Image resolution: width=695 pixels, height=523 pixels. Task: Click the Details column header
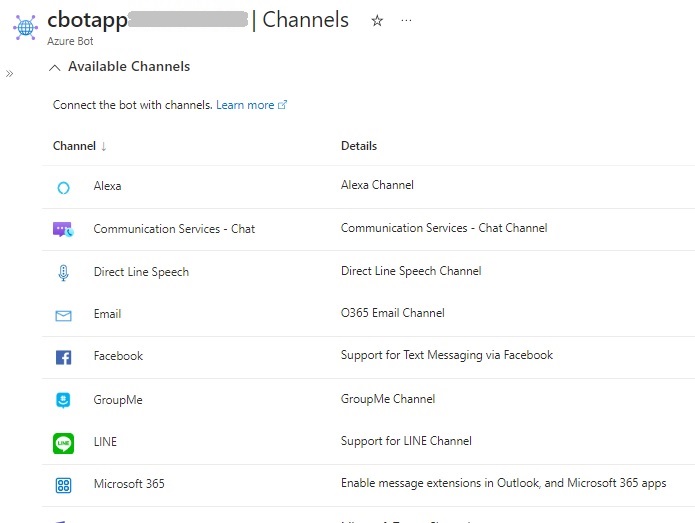[x=359, y=146]
